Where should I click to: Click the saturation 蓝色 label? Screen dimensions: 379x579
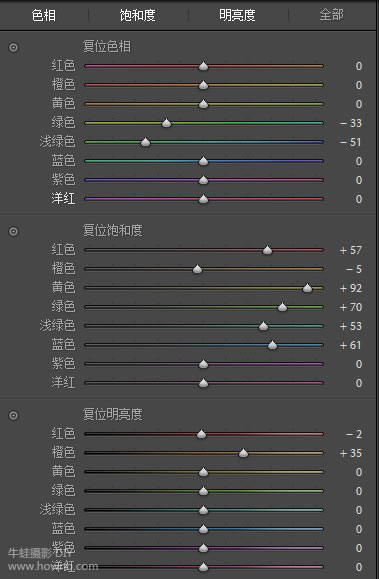coord(63,345)
